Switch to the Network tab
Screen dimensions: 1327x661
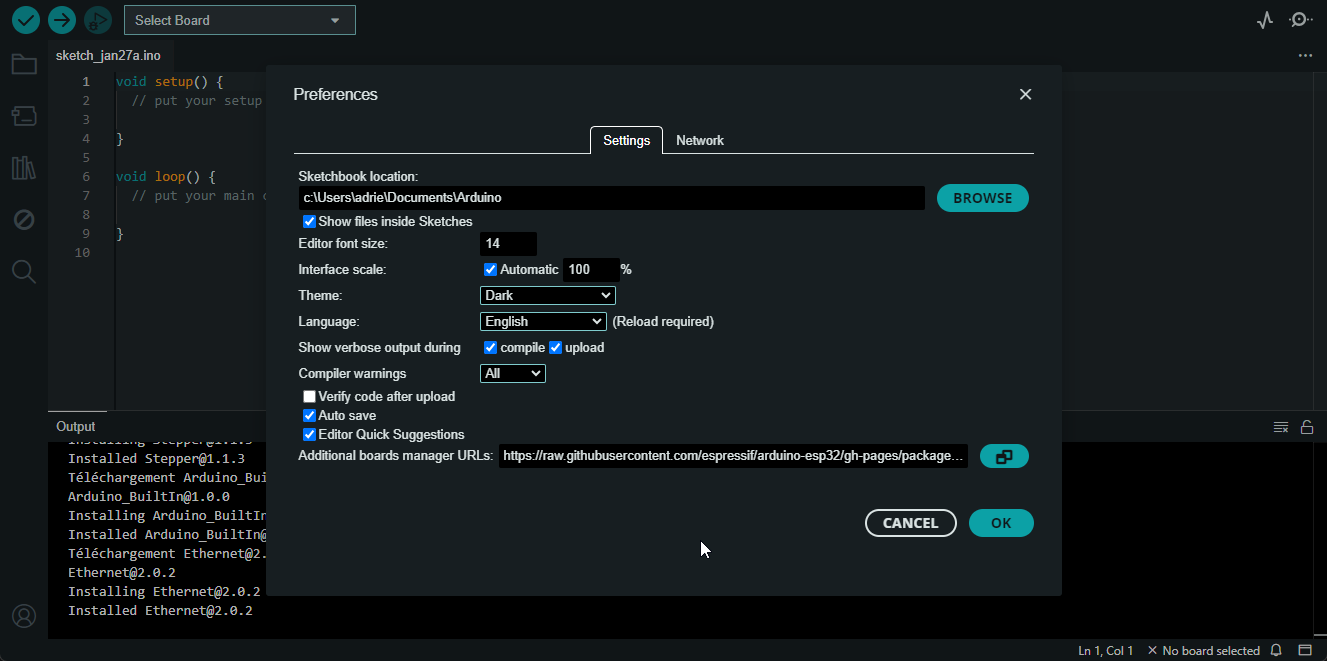pos(699,141)
